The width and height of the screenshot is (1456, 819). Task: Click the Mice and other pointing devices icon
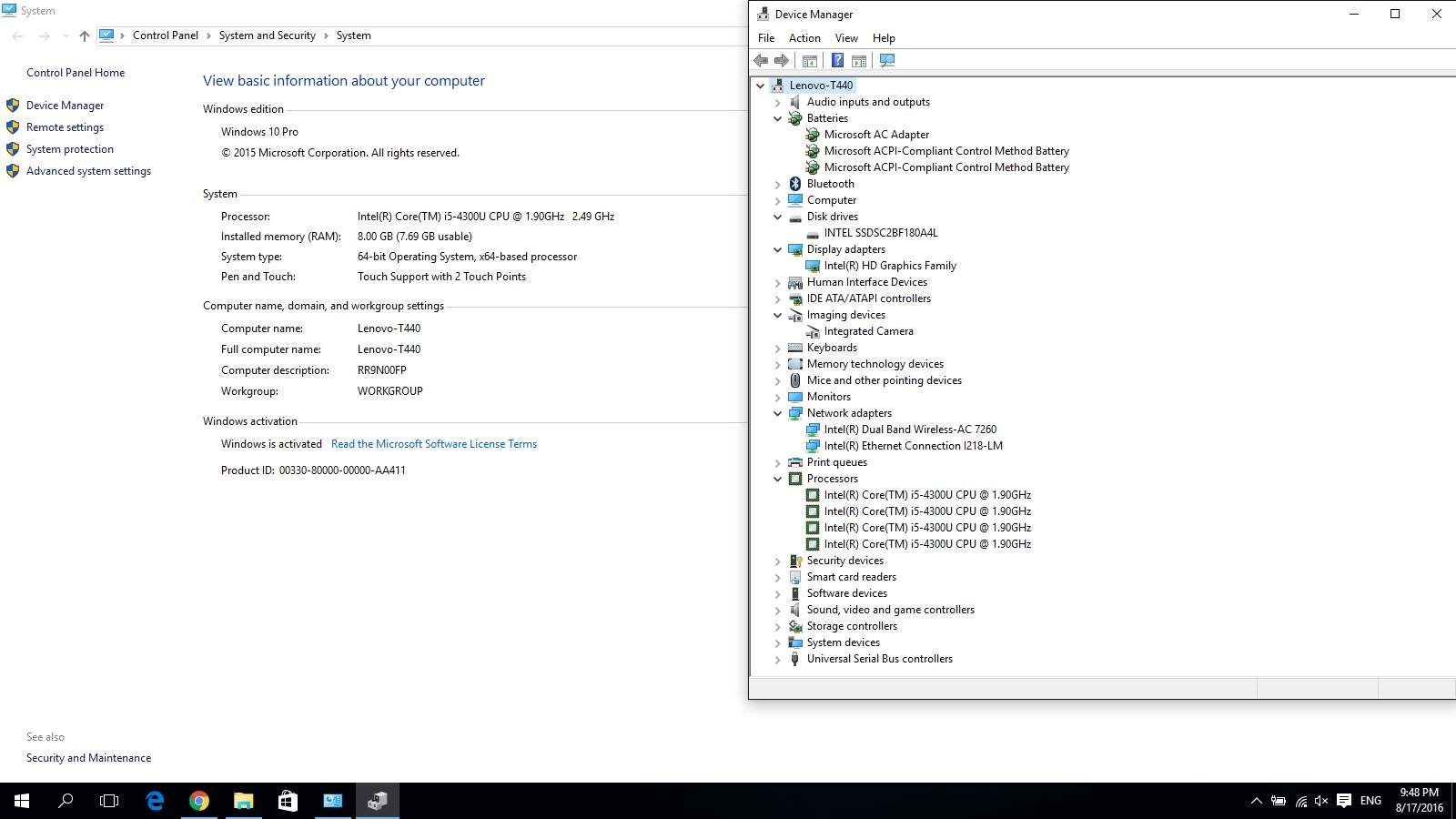[795, 380]
